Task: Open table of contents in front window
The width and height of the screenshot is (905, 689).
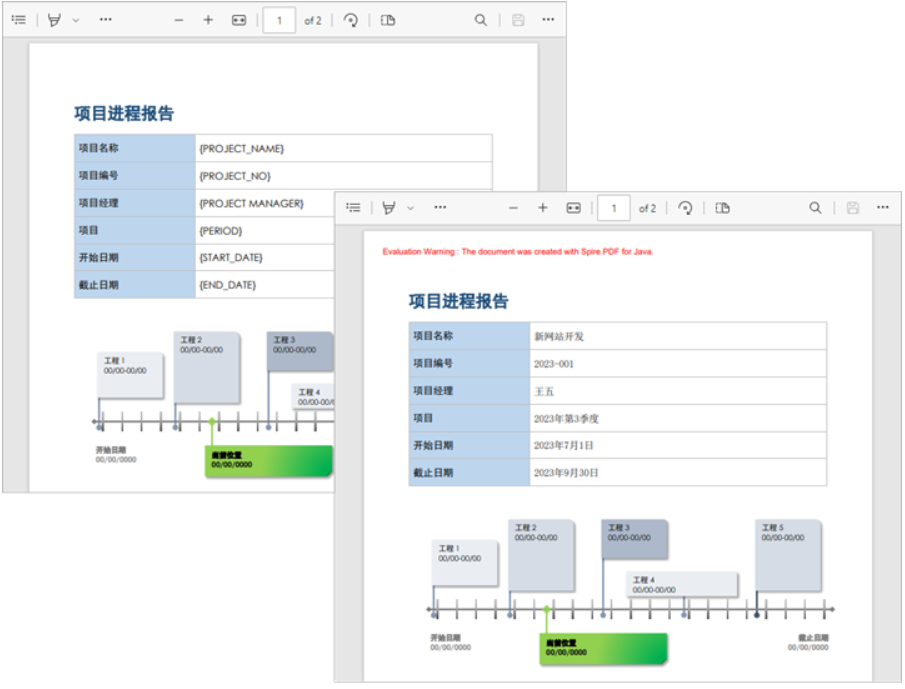Action: click(x=354, y=208)
